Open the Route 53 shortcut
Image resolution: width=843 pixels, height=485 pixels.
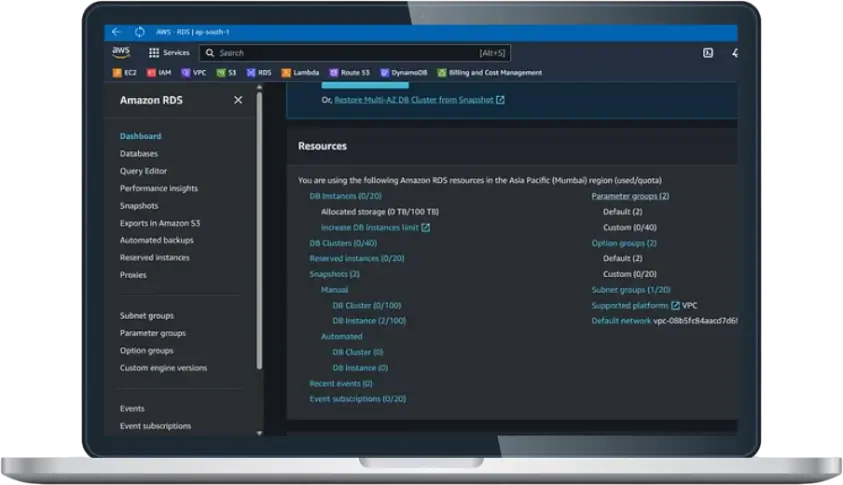[349, 73]
